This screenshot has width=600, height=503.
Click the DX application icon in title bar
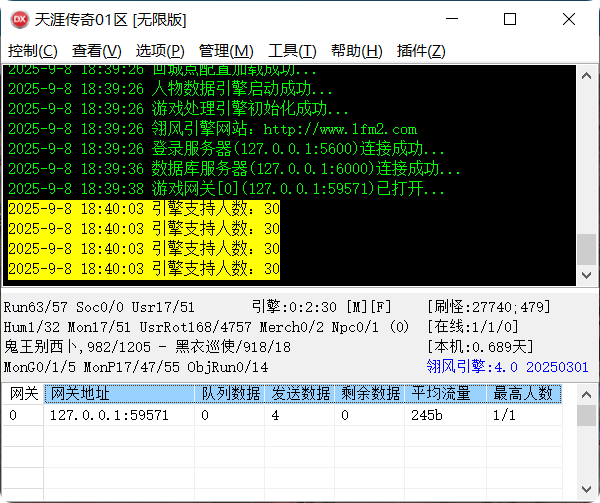pos(20,19)
